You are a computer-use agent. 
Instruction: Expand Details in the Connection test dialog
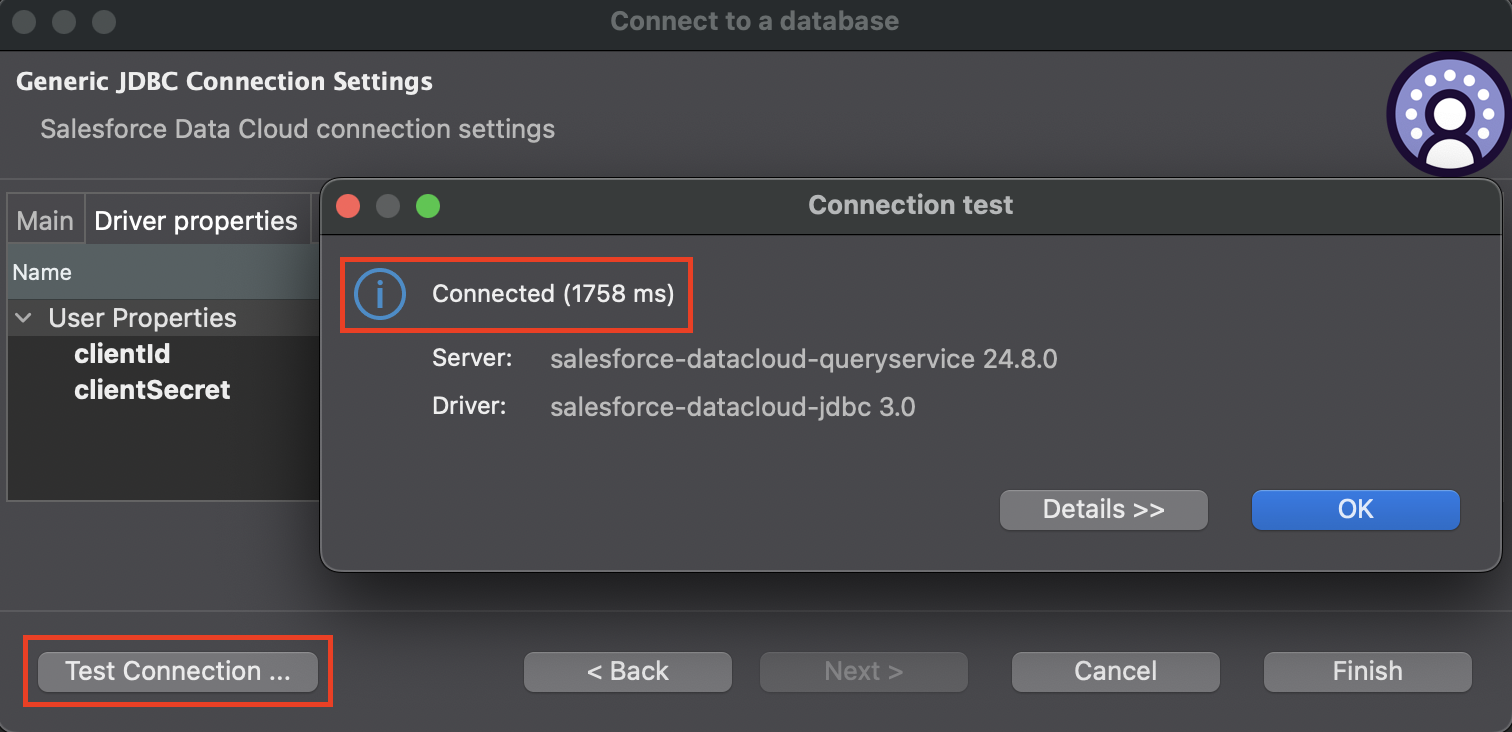coord(1103,509)
